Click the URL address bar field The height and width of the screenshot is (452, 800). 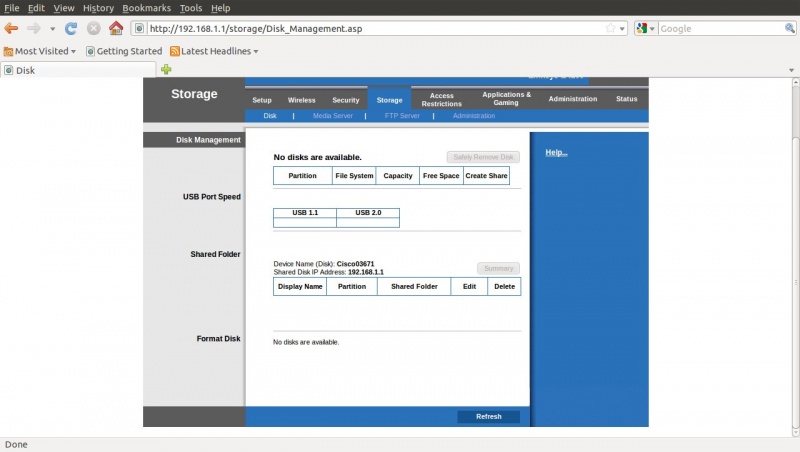click(370, 29)
